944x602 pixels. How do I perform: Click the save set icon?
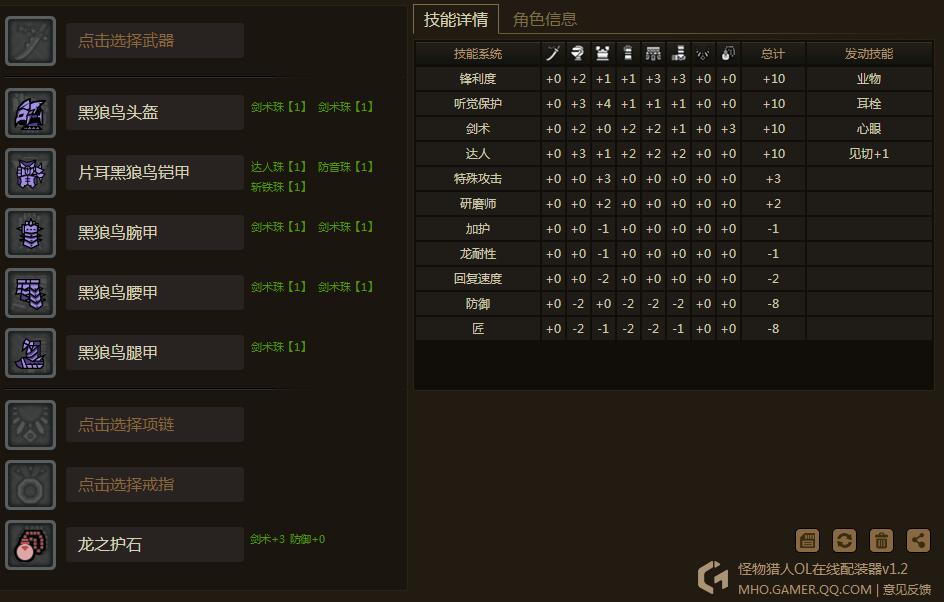tap(807, 541)
